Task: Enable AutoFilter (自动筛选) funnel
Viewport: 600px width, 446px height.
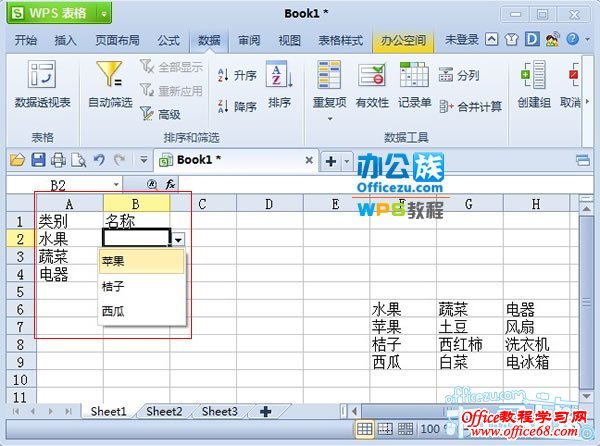Action: point(110,84)
